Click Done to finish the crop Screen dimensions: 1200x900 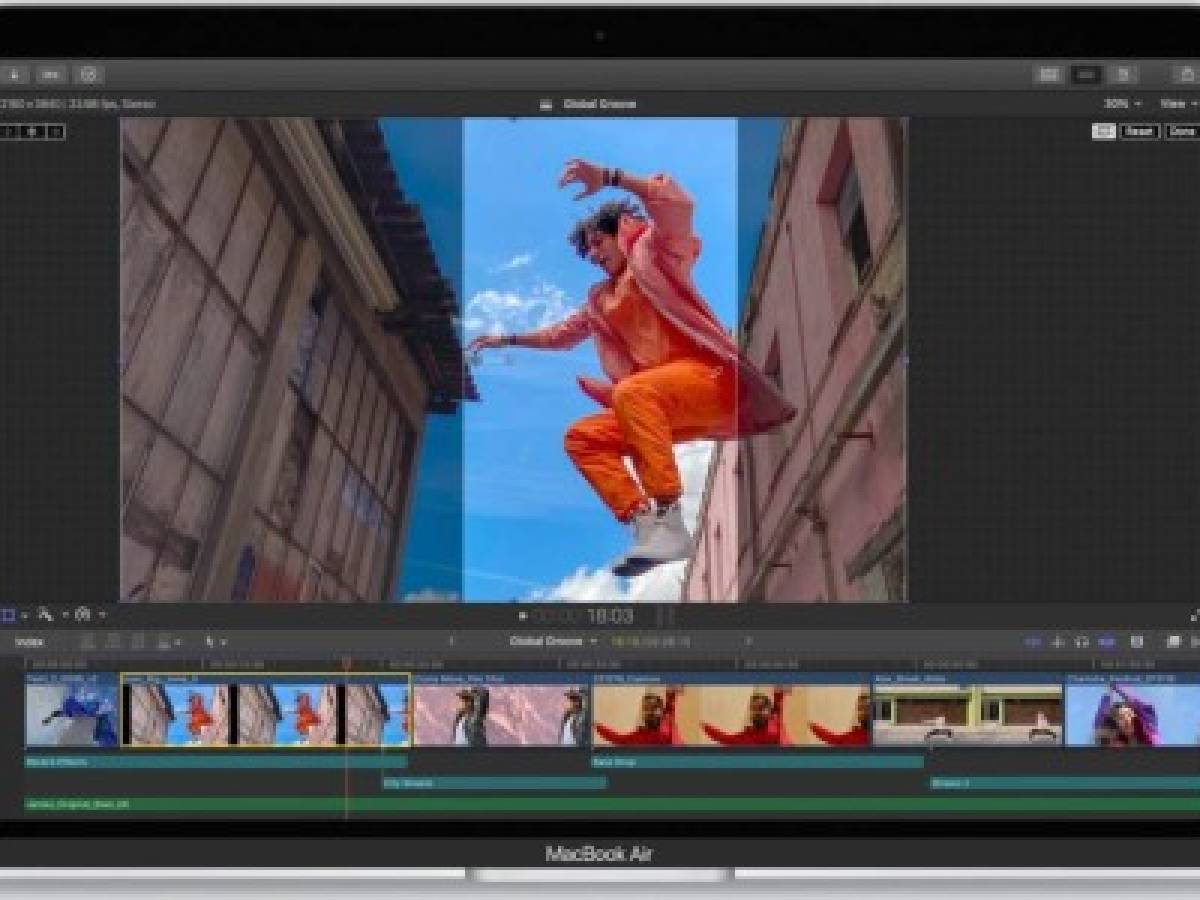pyautogui.click(x=1181, y=131)
